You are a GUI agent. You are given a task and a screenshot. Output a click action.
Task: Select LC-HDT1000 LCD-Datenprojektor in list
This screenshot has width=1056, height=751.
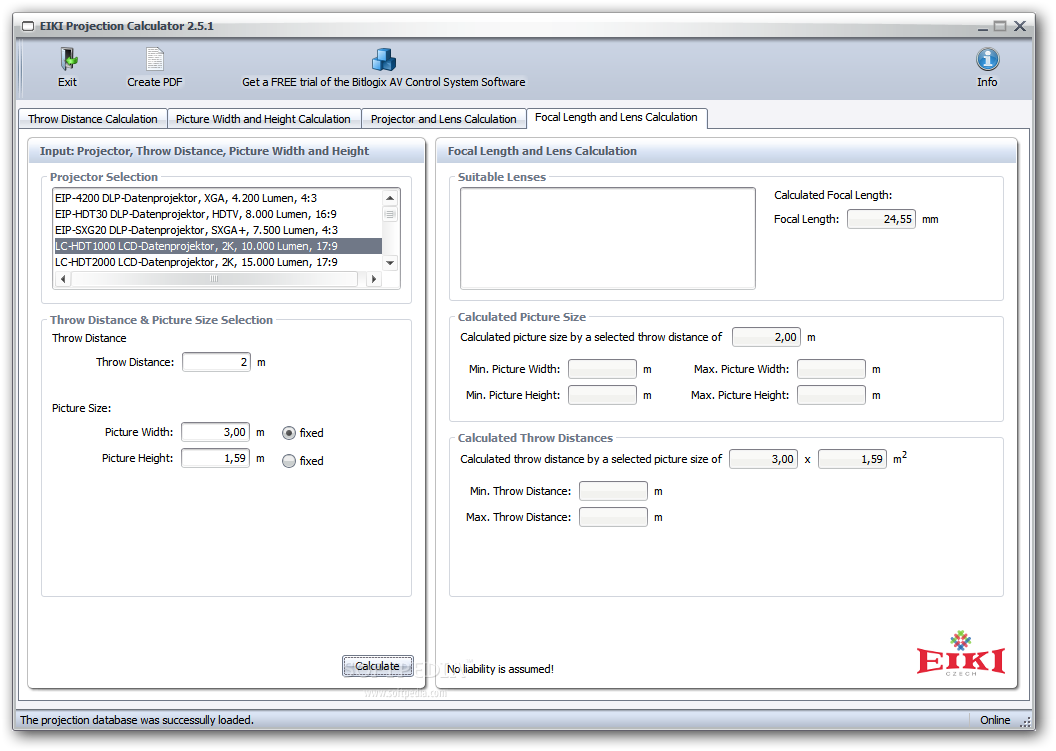[x=218, y=247]
